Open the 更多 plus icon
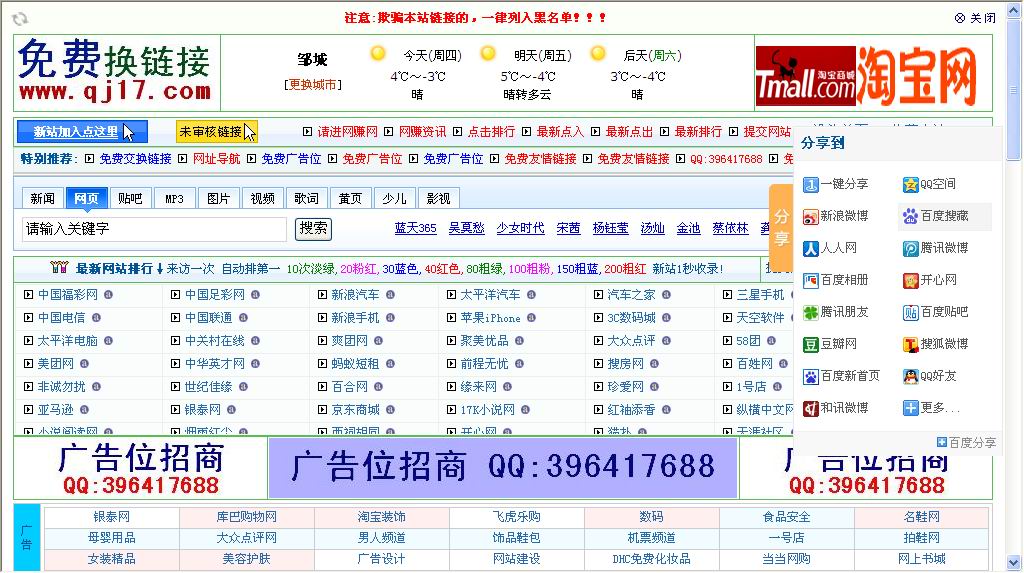The width and height of the screenshot is (1024, 573). pos(910,409)
